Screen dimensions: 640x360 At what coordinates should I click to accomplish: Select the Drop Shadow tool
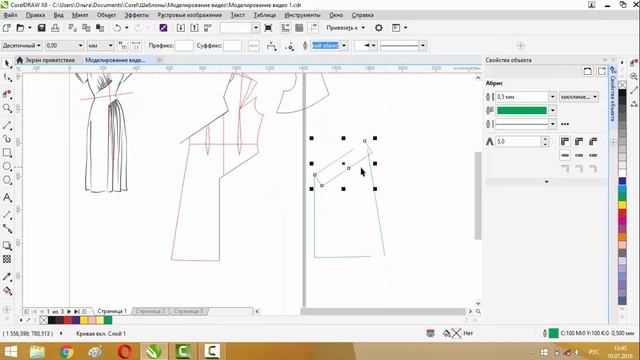coord(7,245)
